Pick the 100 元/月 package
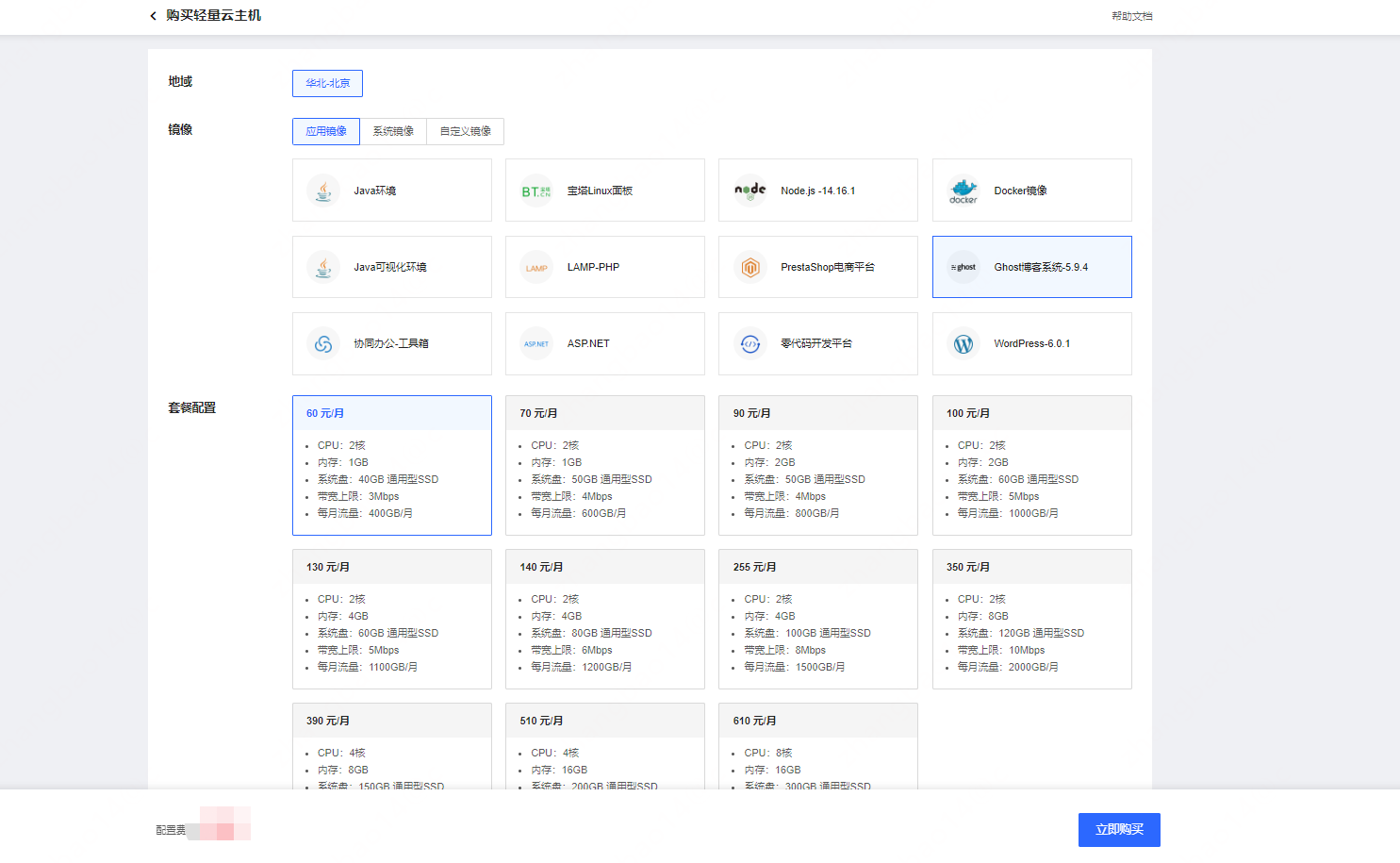1400x863 pixels. pos(1032,465)
